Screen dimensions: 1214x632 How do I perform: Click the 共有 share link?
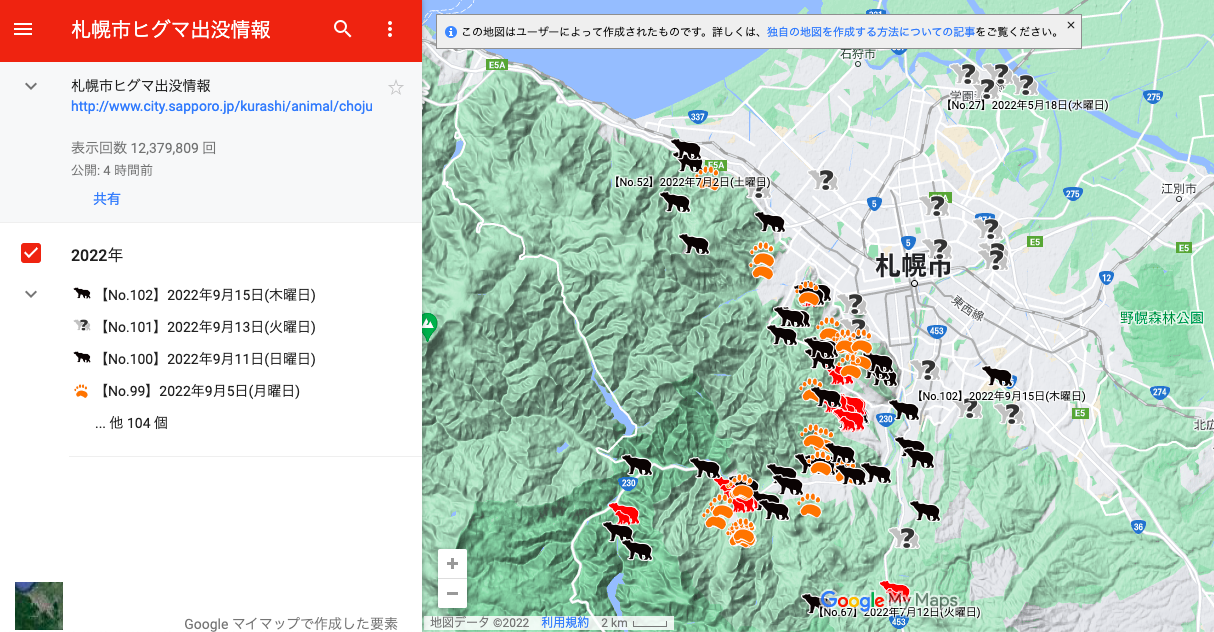[107, 199]
